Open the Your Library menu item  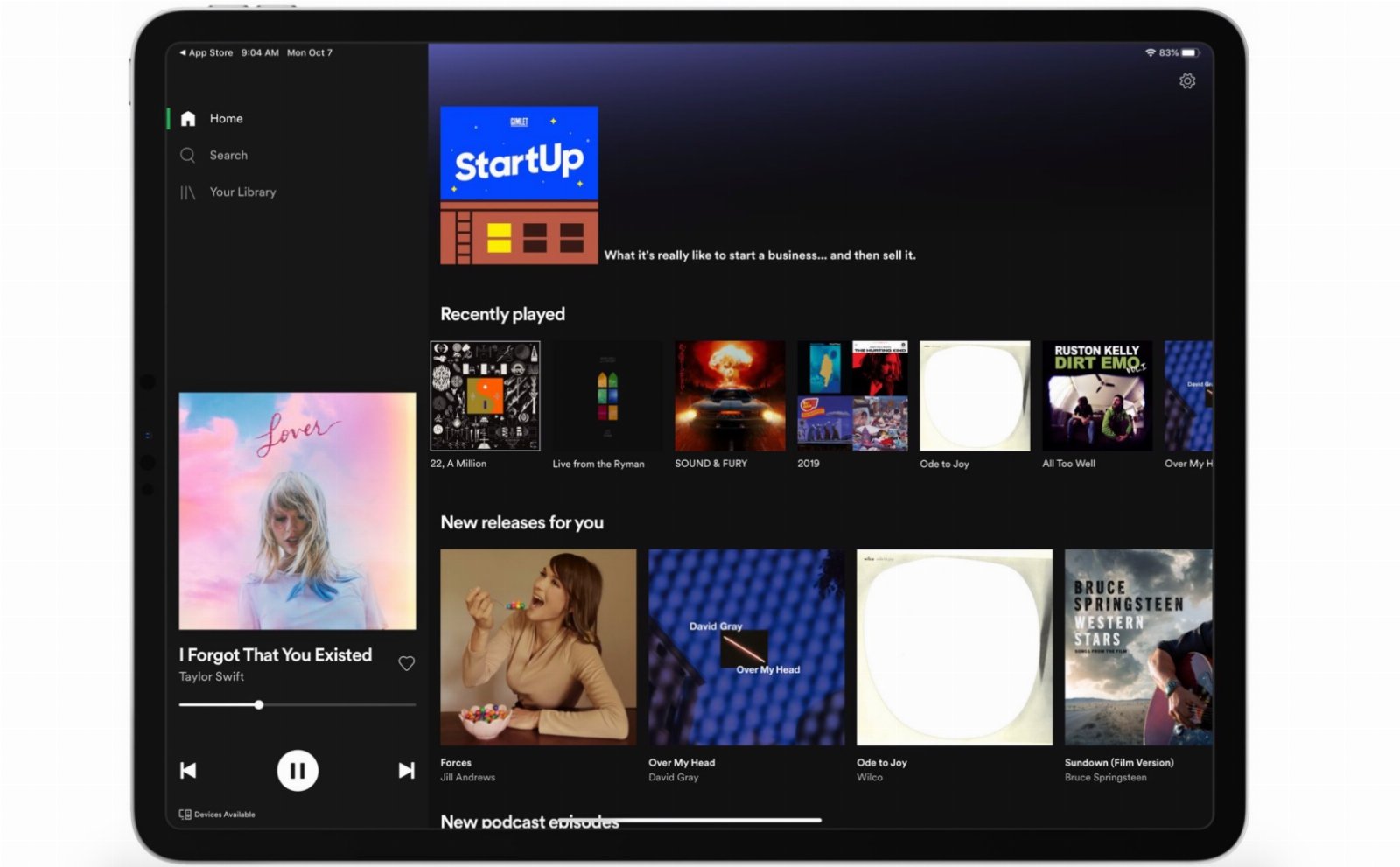point(242,192)
